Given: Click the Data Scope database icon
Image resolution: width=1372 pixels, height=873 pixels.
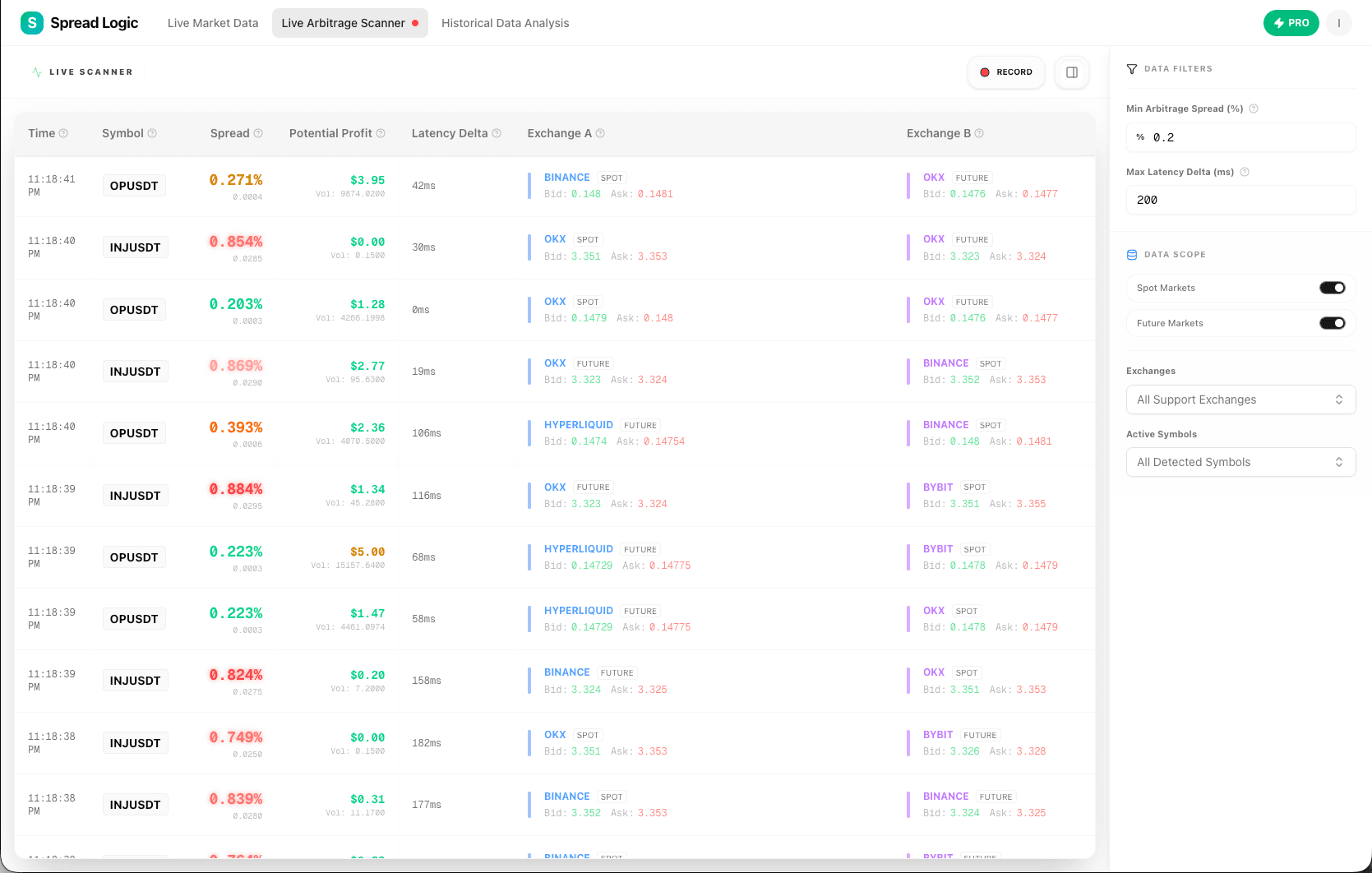Looking at the screenshot, I should point(1132,254).
